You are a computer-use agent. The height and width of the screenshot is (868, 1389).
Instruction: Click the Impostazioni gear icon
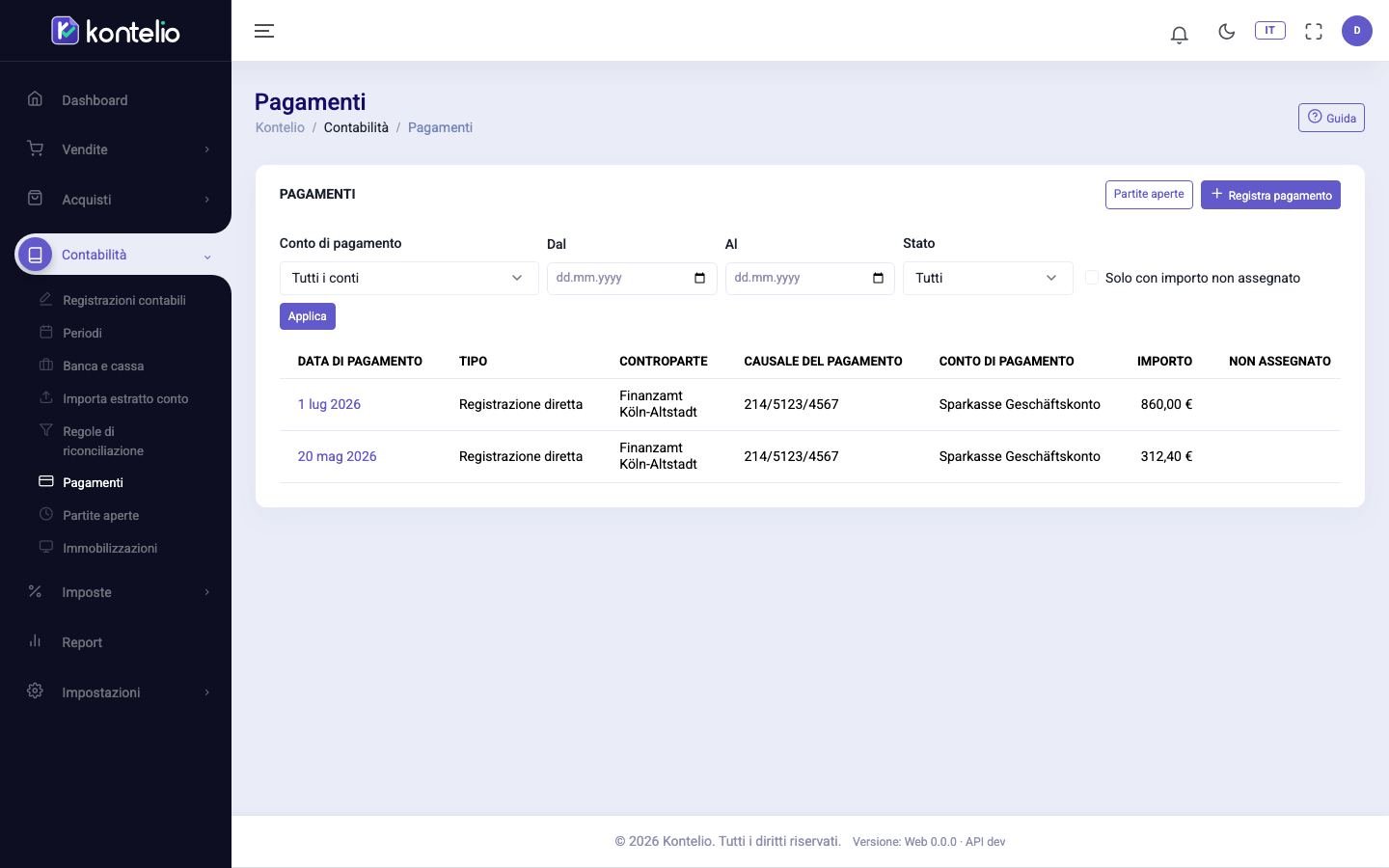(x=35, y=691)
